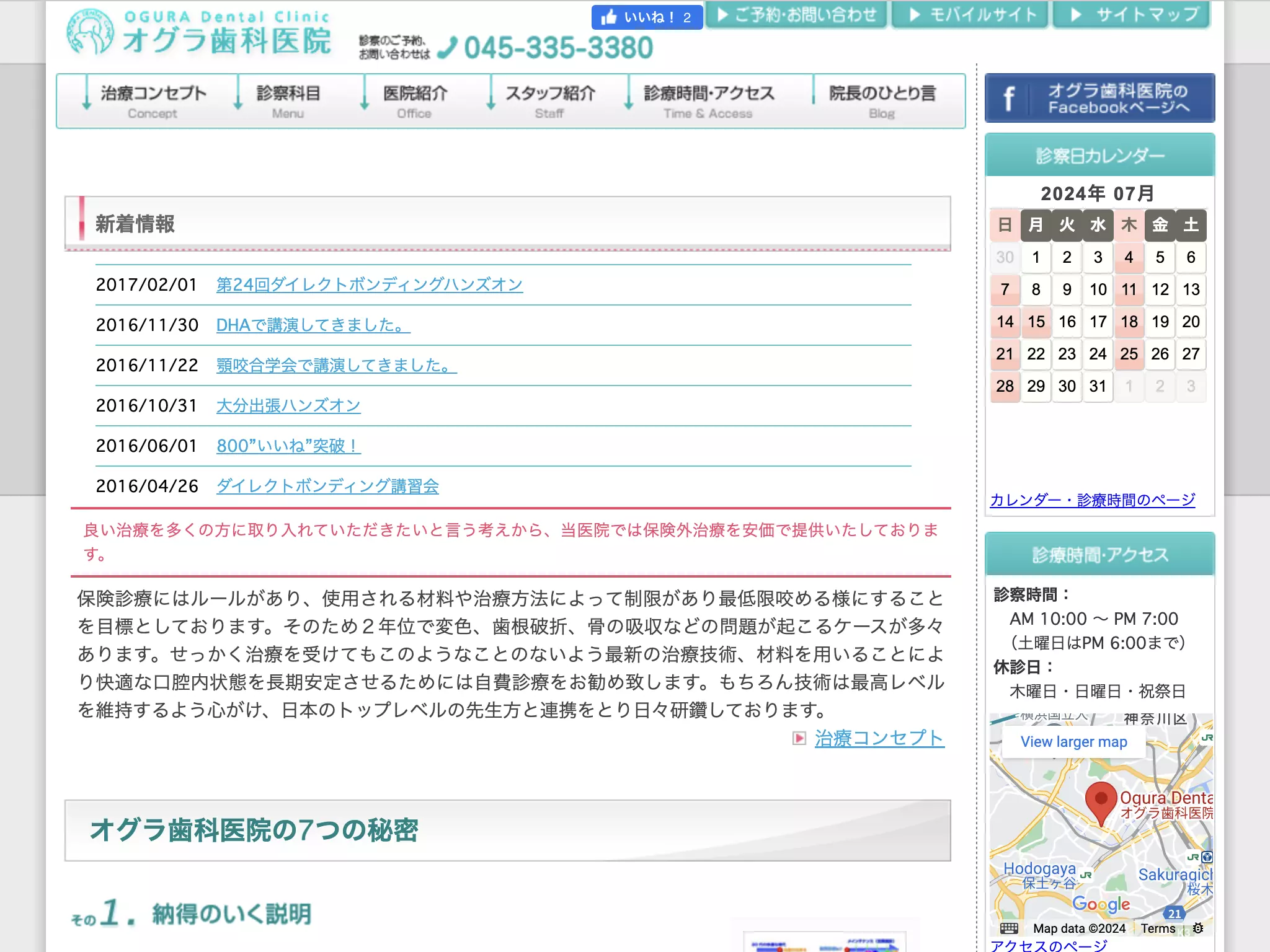Screen dimensions: 1270x952
Task: Open カレンダー・診療時間のページ link
Action: tap(1093, 500)
